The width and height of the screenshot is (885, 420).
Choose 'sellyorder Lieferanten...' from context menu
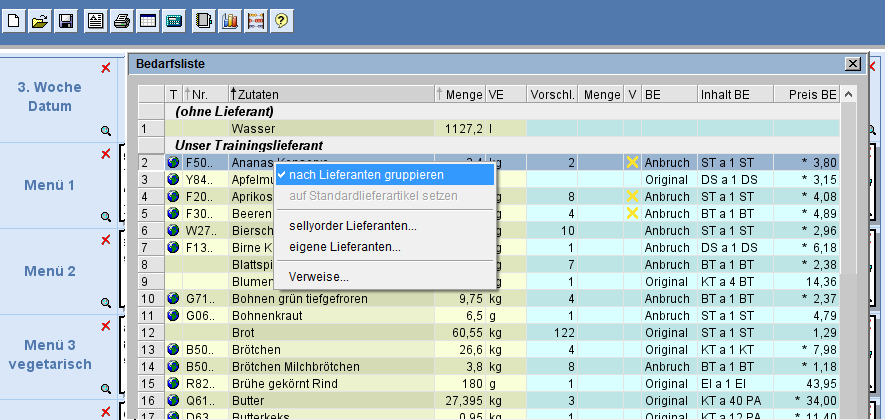tap(352, 226)
